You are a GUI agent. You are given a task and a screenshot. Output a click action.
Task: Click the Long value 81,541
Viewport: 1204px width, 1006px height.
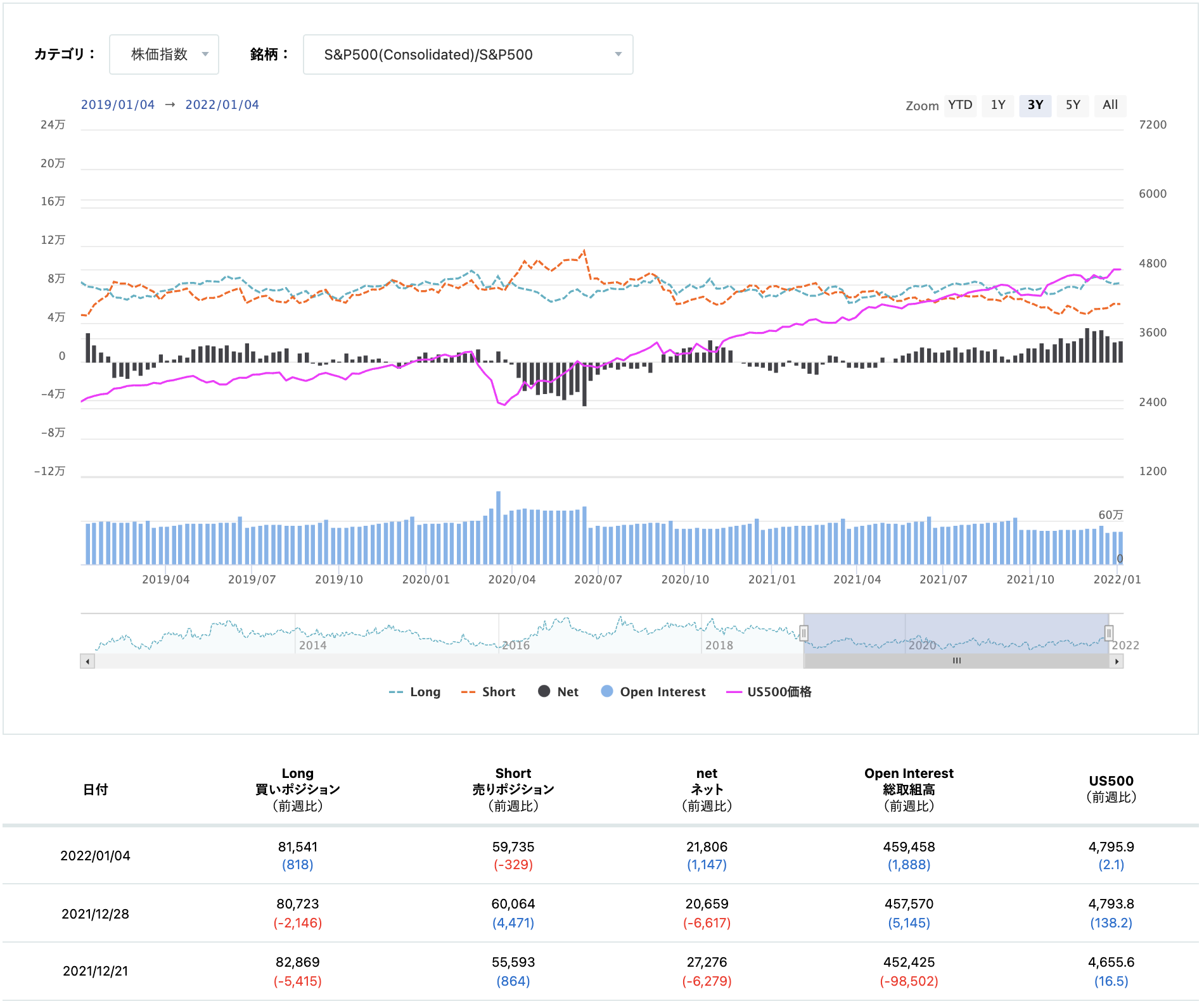point(298,847)
